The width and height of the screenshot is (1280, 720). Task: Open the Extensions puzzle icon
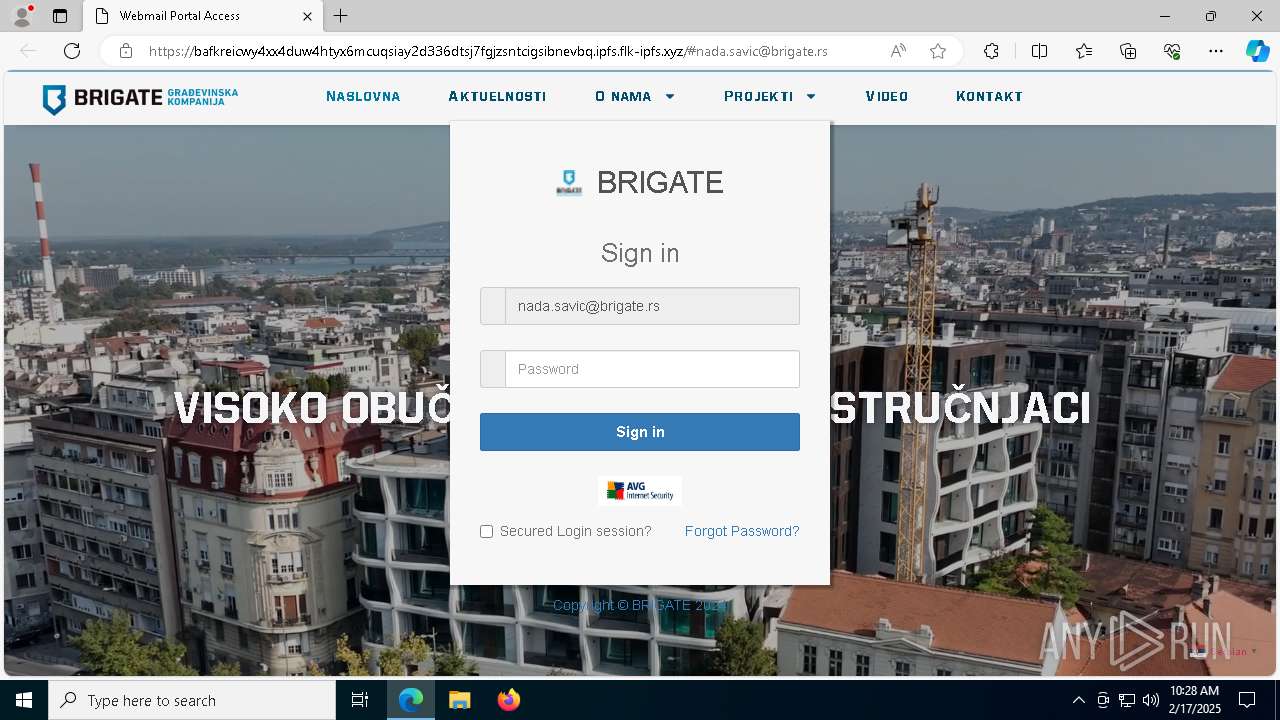point(991,51)
